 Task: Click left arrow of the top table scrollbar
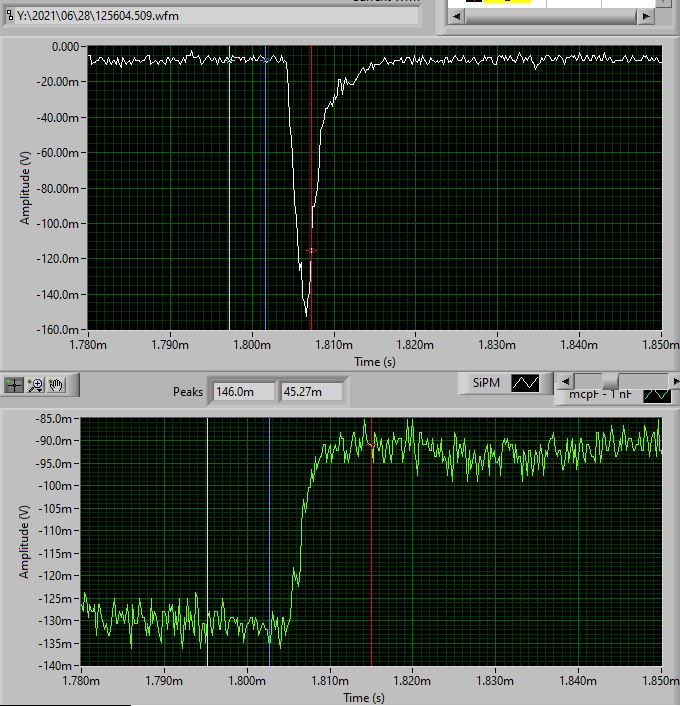point(457,16)
